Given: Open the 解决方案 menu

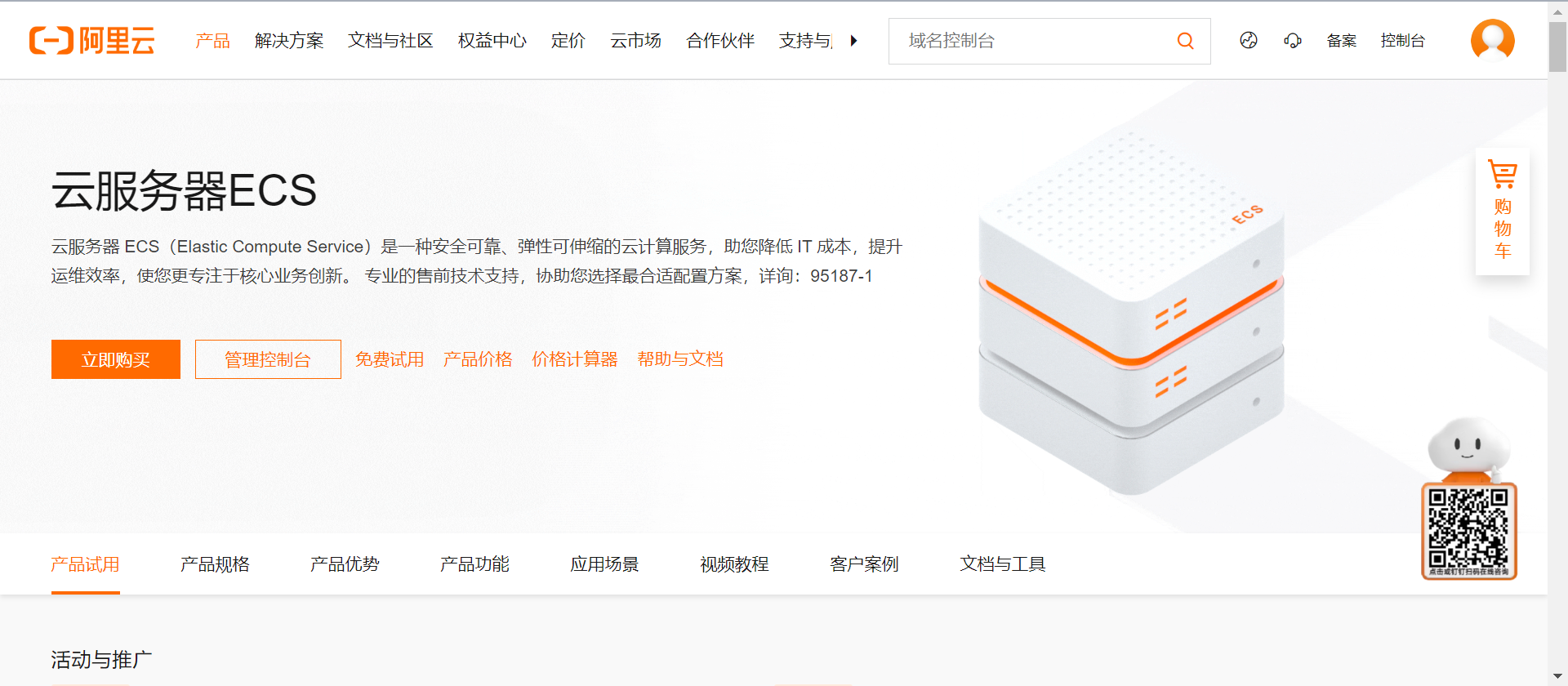Looking at the screenshot, I should (289, 41).
